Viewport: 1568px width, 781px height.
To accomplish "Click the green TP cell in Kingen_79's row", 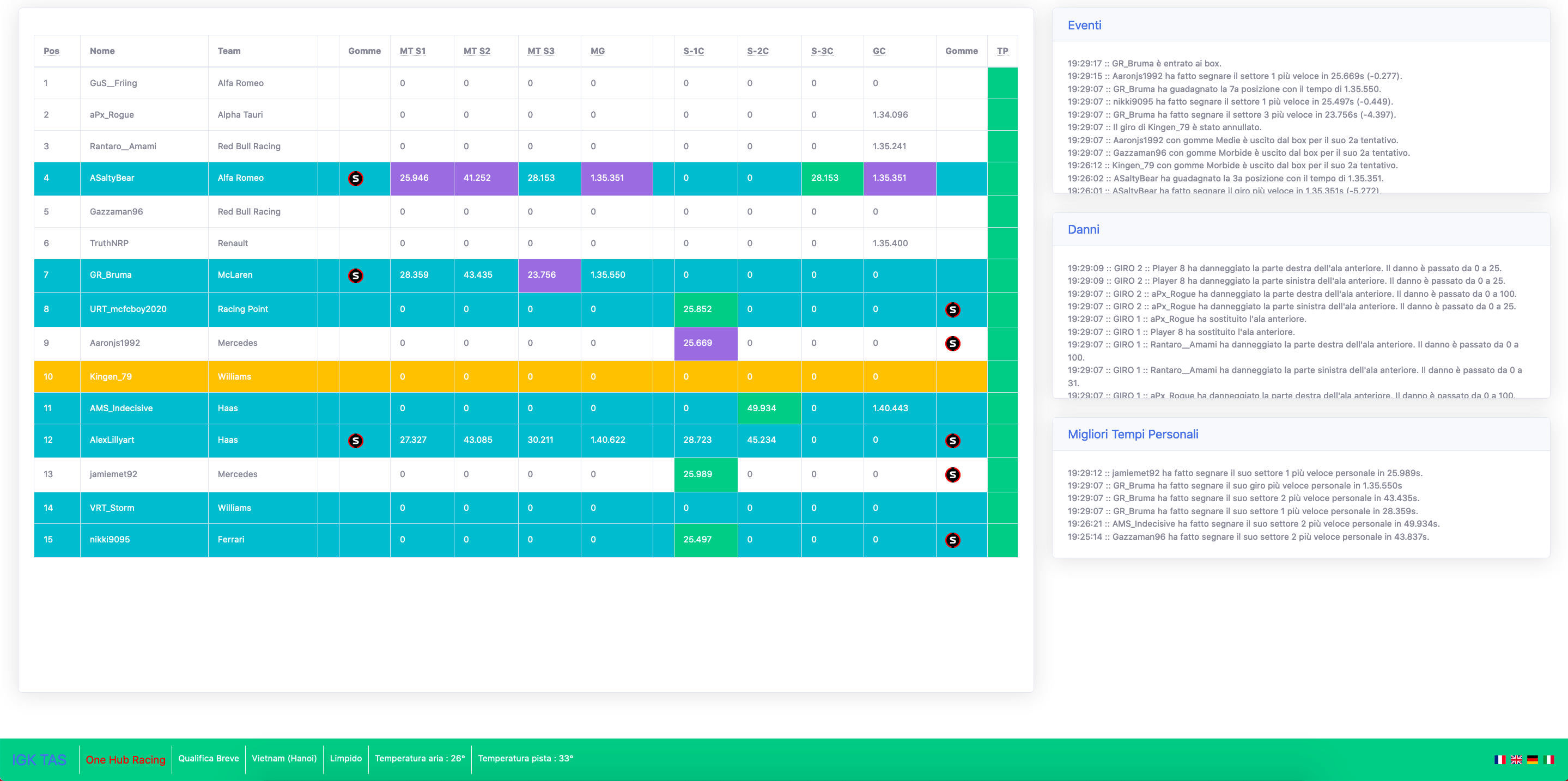I will pos(1002,376).
